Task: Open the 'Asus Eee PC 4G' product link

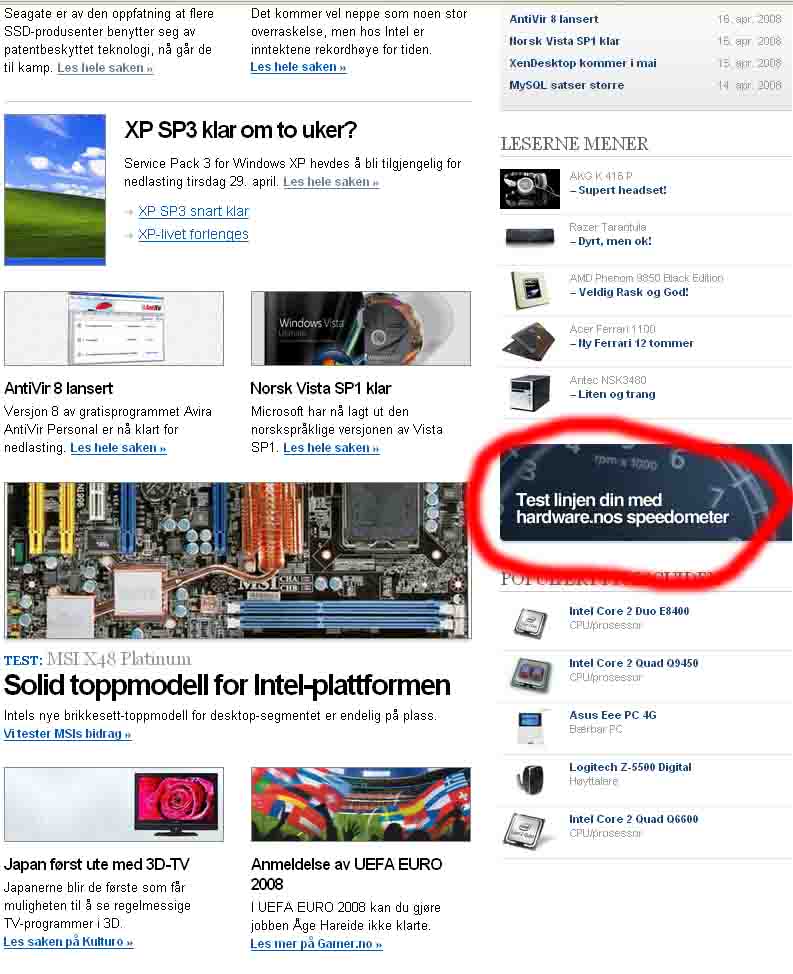Action: [x=612, y=716]
